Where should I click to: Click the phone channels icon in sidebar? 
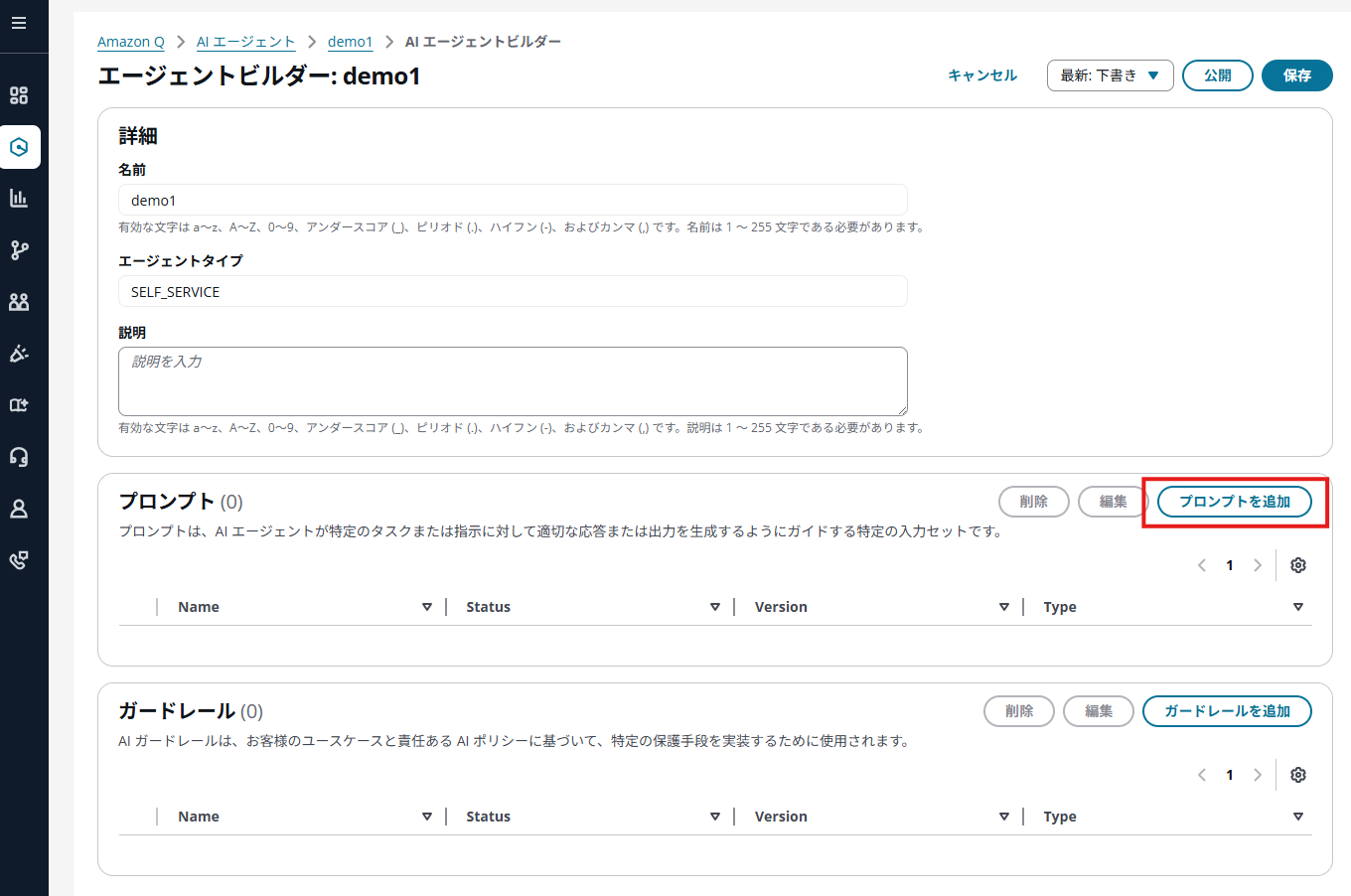pyautogui.click(x=19, y=560)
